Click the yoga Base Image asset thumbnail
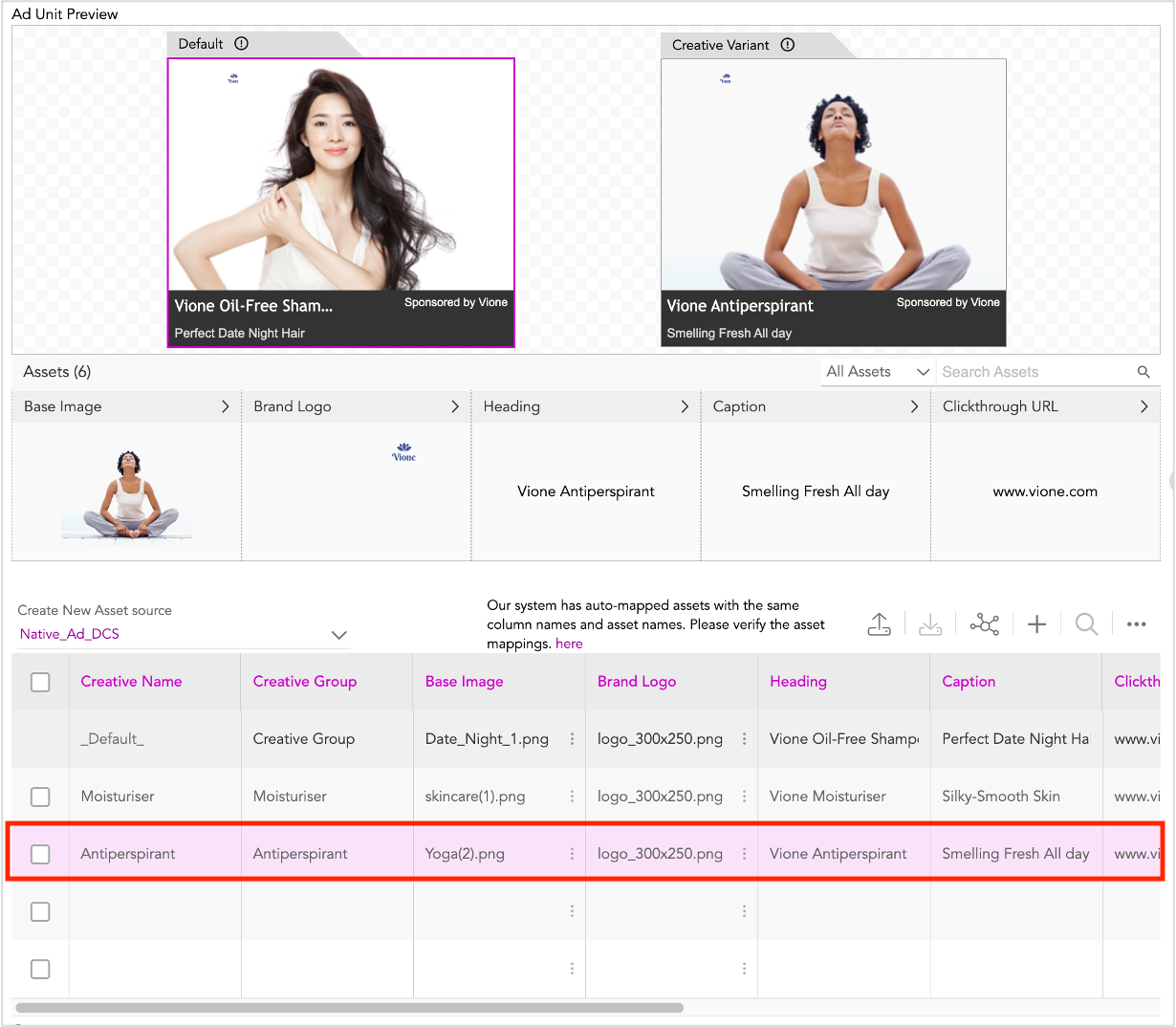Viewport: 1176px width, 1027px height. (x=127, y=492)
